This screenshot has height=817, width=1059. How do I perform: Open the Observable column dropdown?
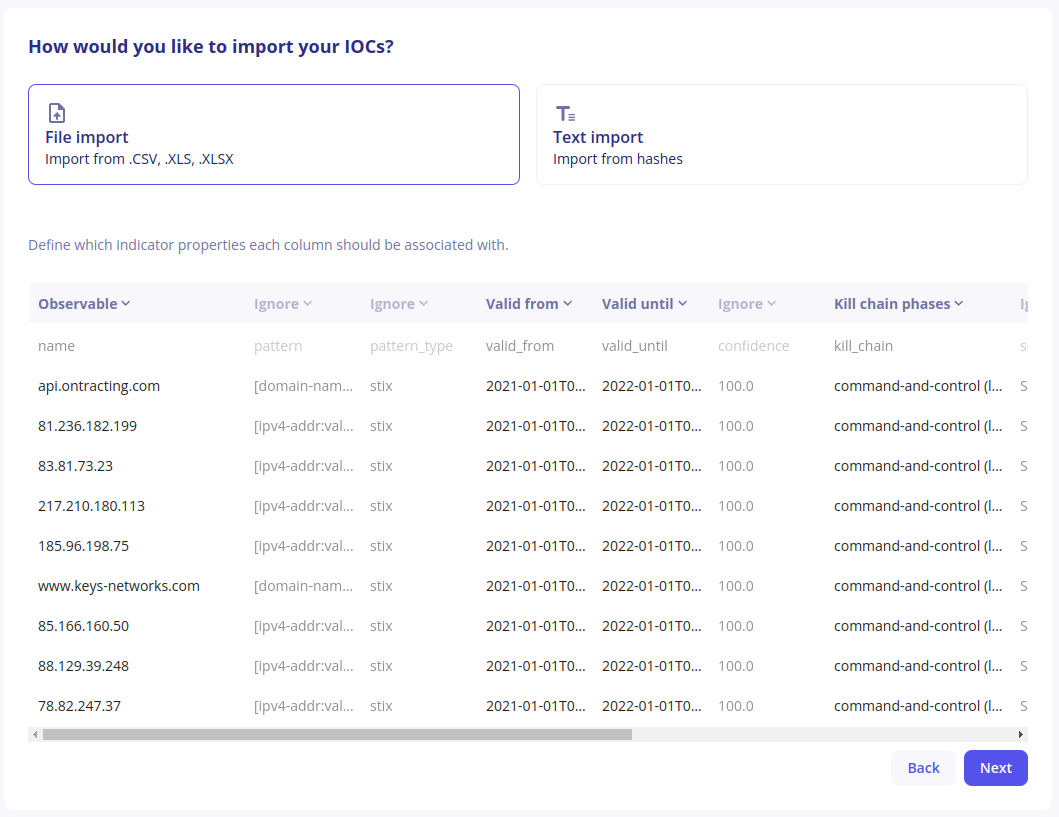[x=85, y=304]
